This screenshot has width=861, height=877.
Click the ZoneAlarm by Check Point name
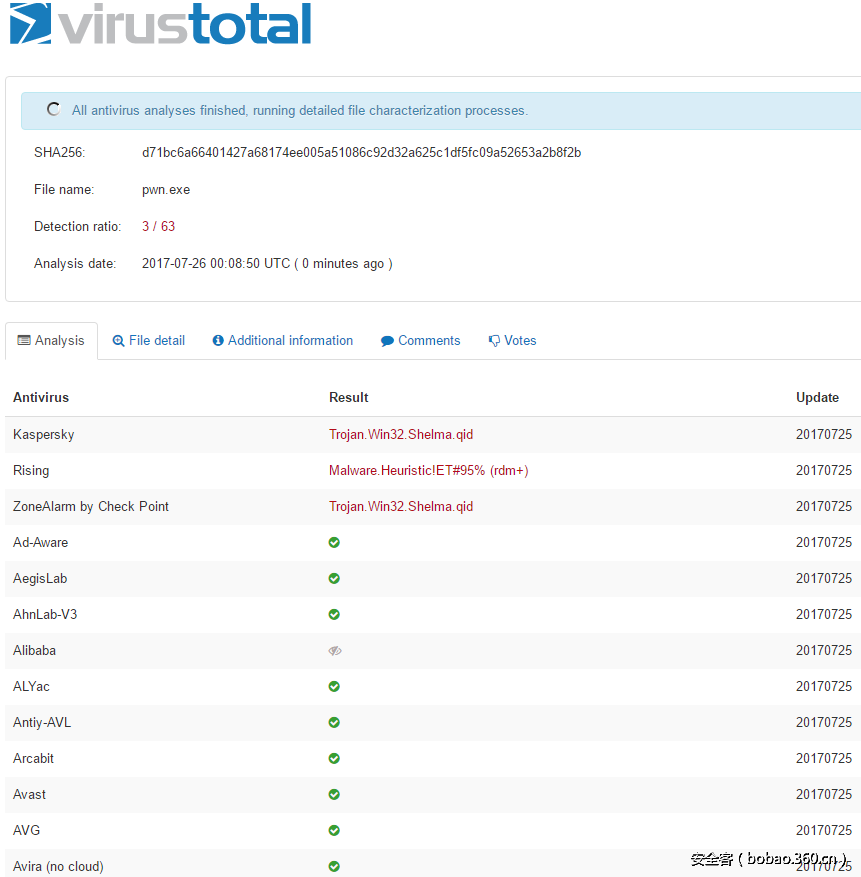pos(91,507)
